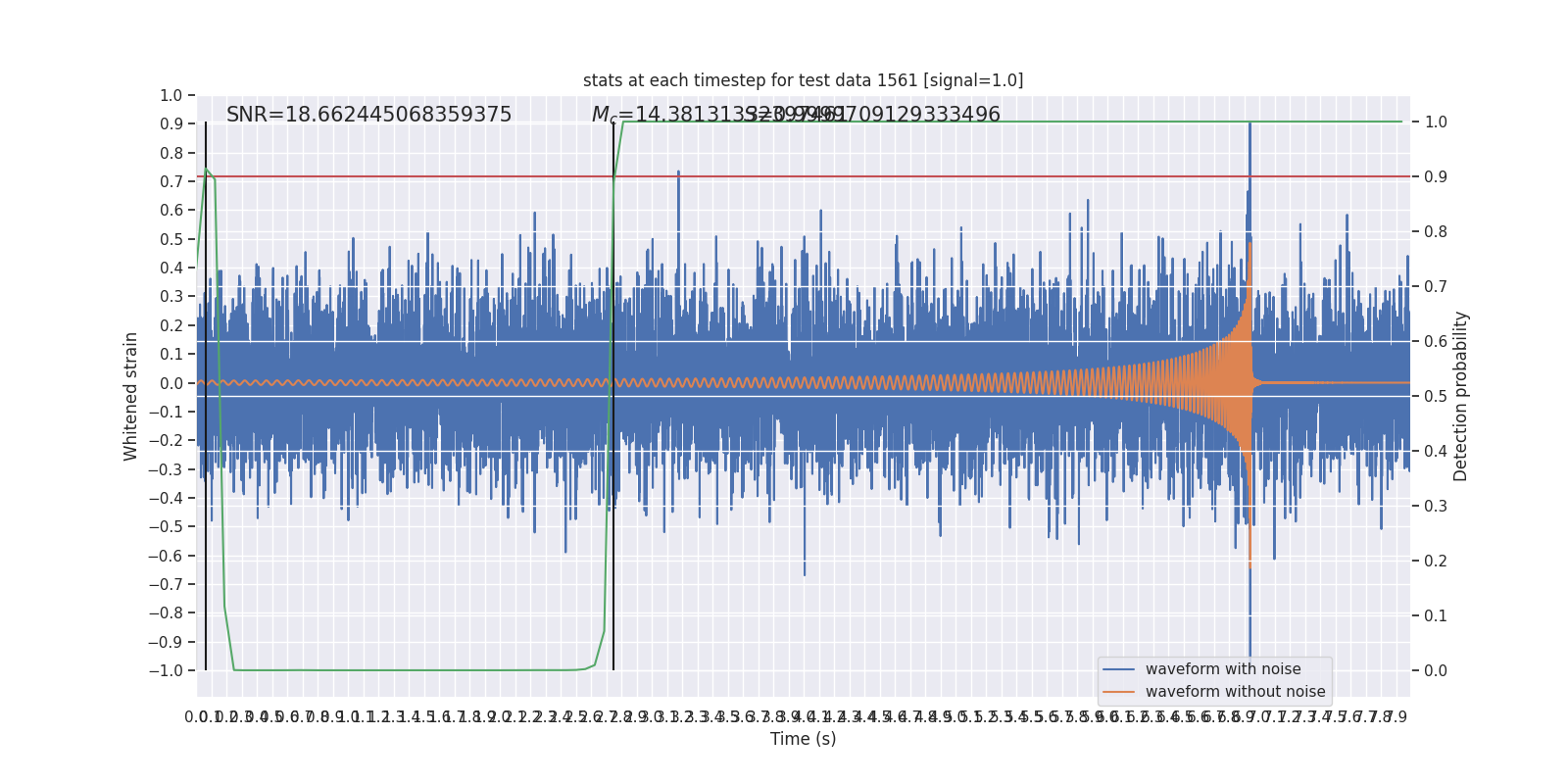Click the orange line swatch in the legend
The image size is (1568, 784).
1118,692
